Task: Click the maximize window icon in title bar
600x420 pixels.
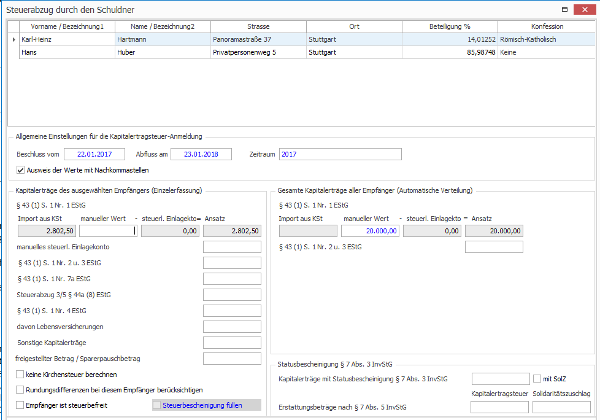Action: 565,10
